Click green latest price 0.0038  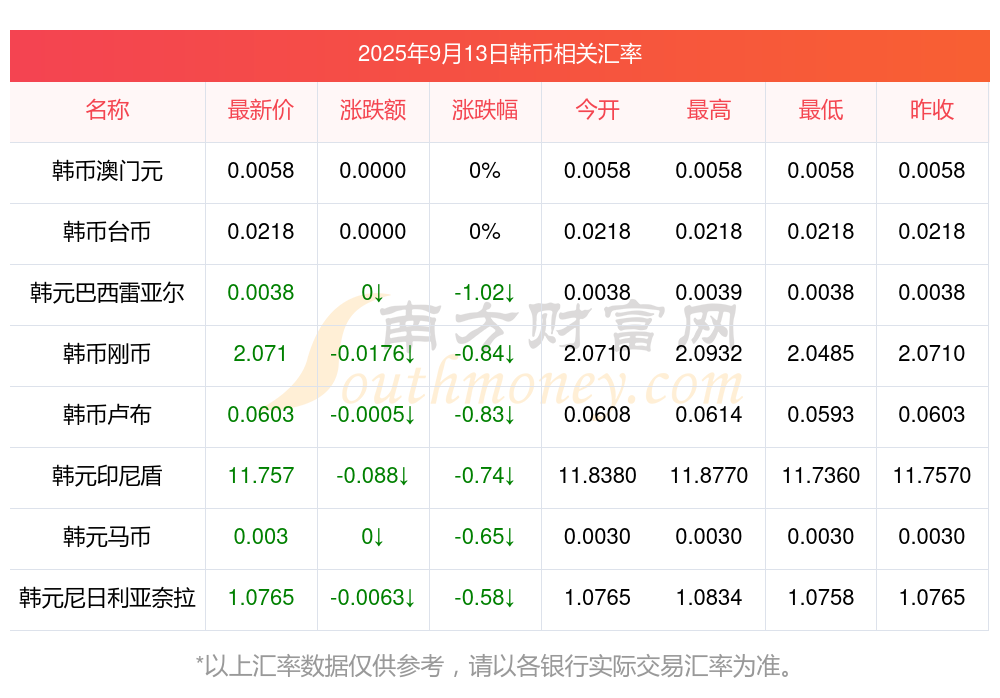pos(261,292)
